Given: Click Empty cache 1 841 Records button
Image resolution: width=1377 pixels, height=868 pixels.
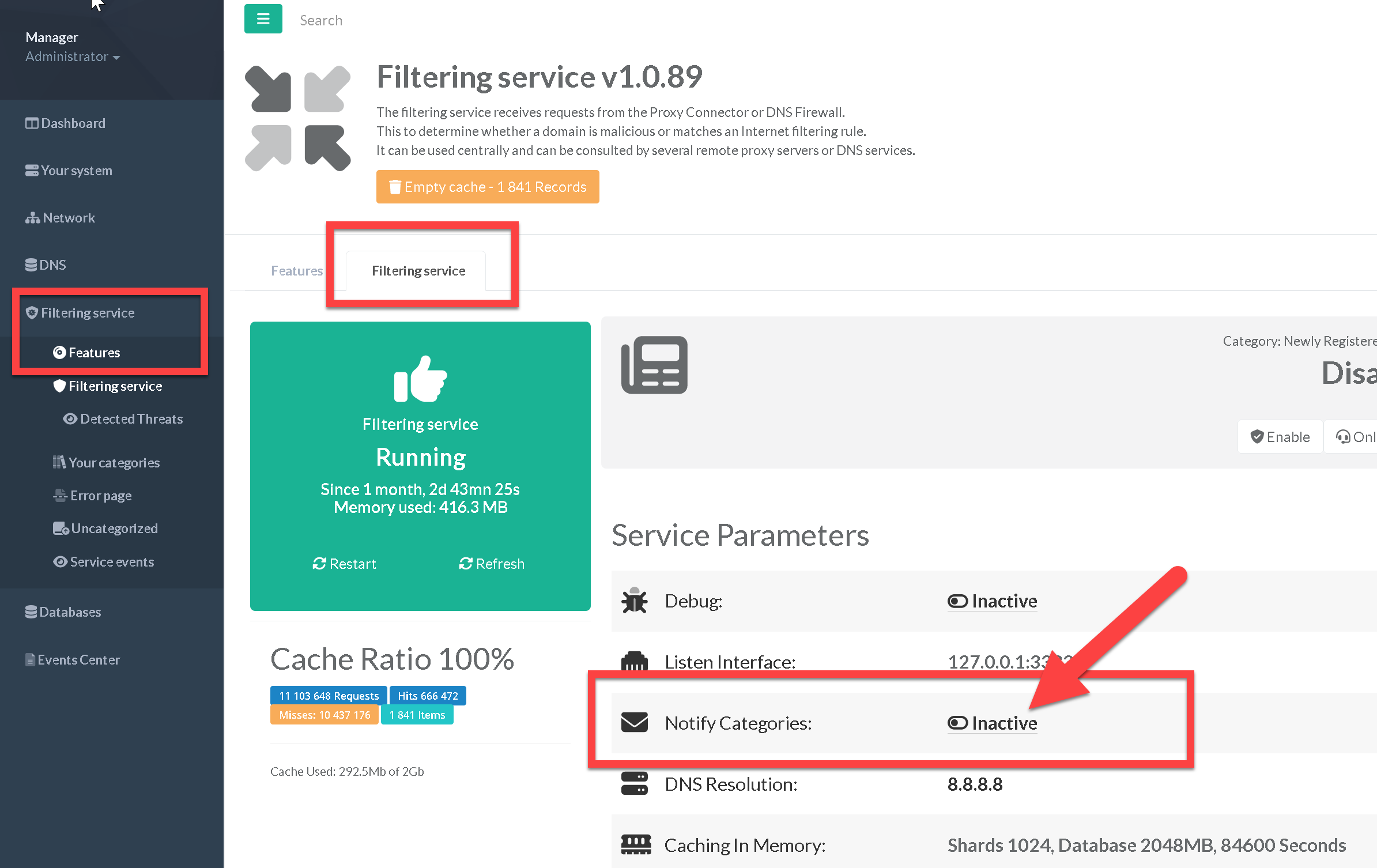Looking at the screenshot, I should click(x=488, y=187).
